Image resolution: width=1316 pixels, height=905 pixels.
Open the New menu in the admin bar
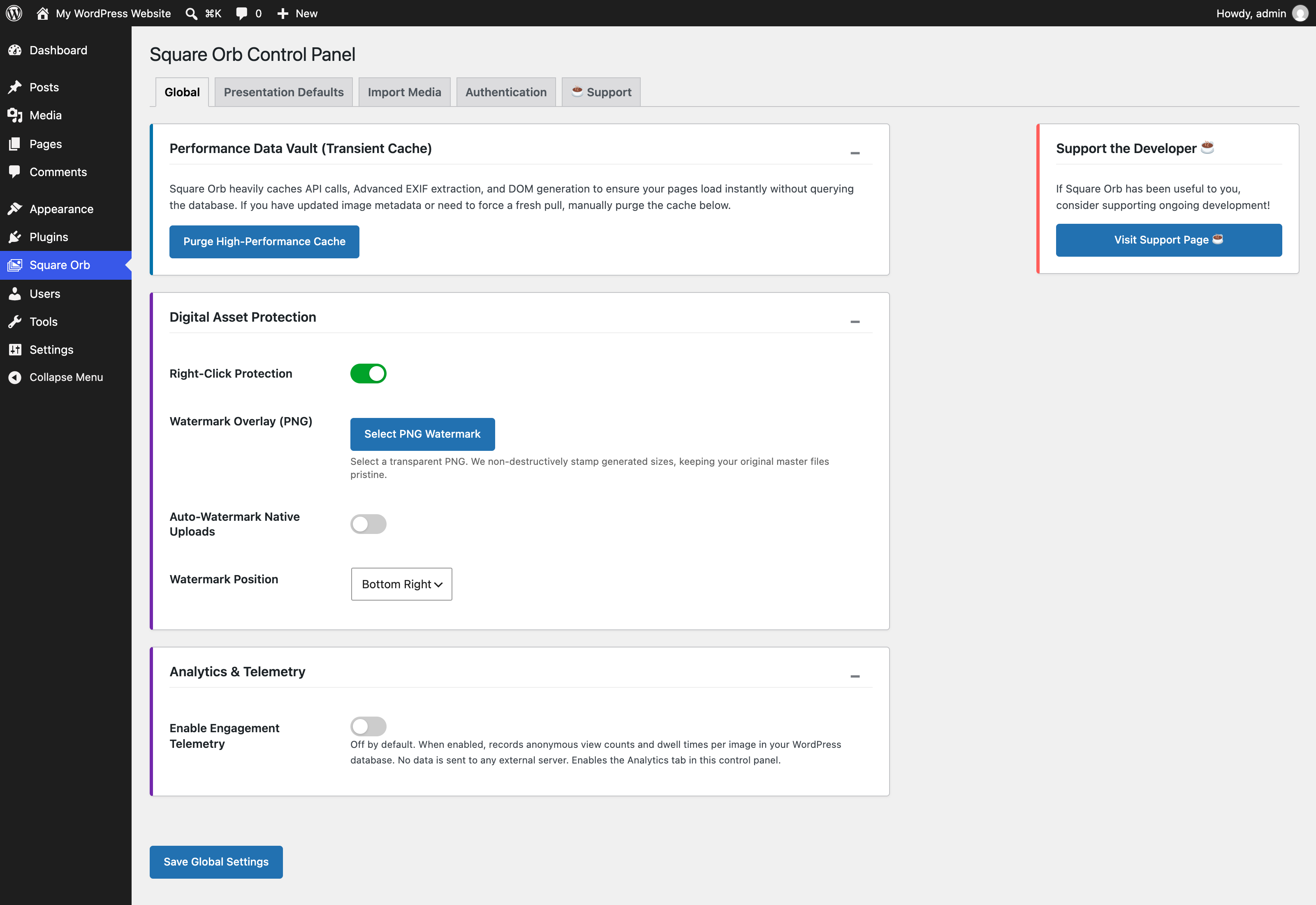pos(297,14)
